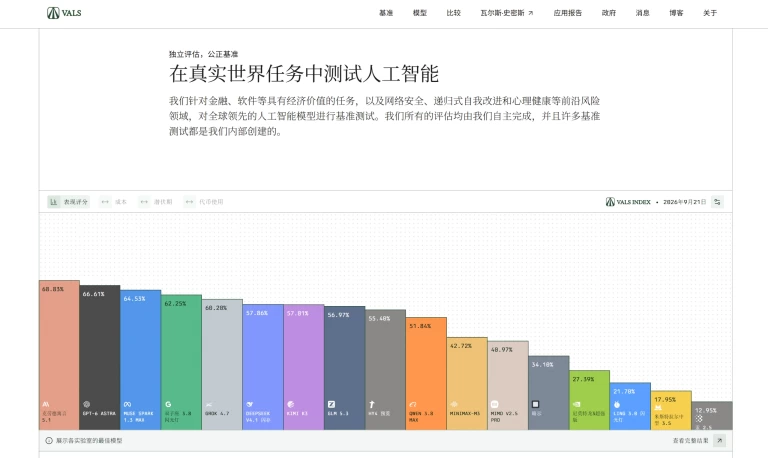The width and height of the screenshot is (768, 458).
Task: Click the arrows icon beside 成本
Action: 105,202
